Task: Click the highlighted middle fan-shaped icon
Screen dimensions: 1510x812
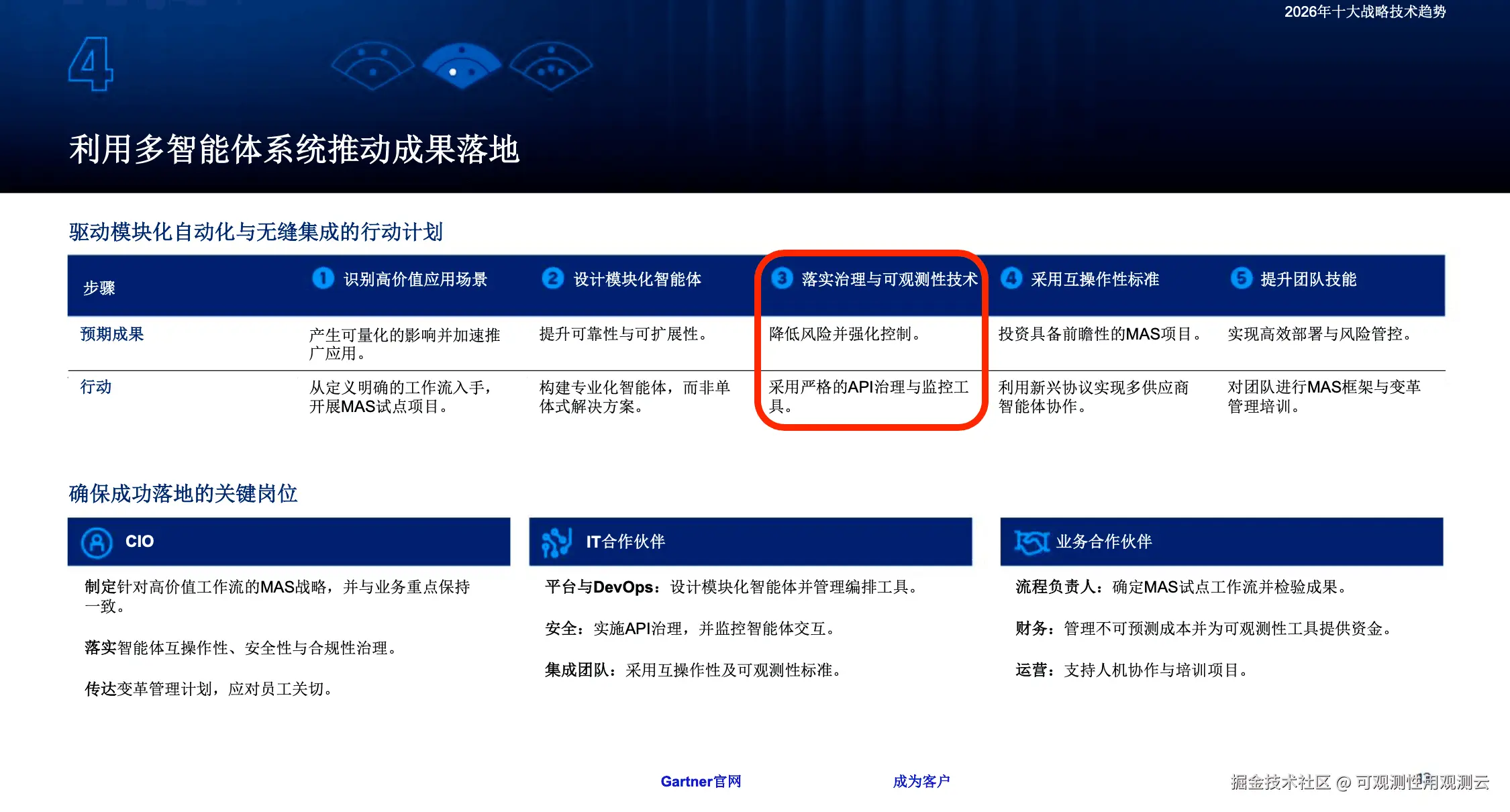Action: pos(462,66)
